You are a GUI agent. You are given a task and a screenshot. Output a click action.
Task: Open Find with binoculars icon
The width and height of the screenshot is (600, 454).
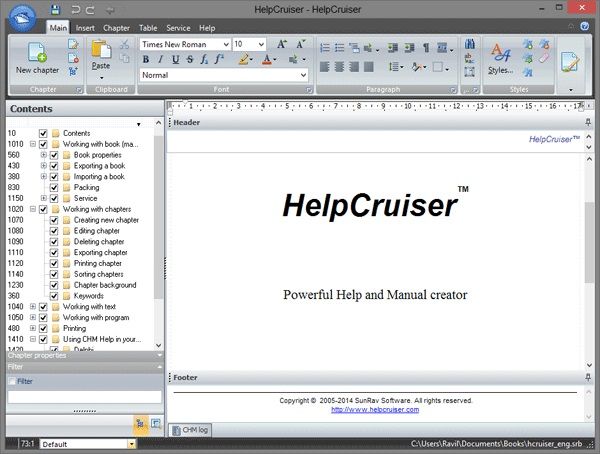470,44
